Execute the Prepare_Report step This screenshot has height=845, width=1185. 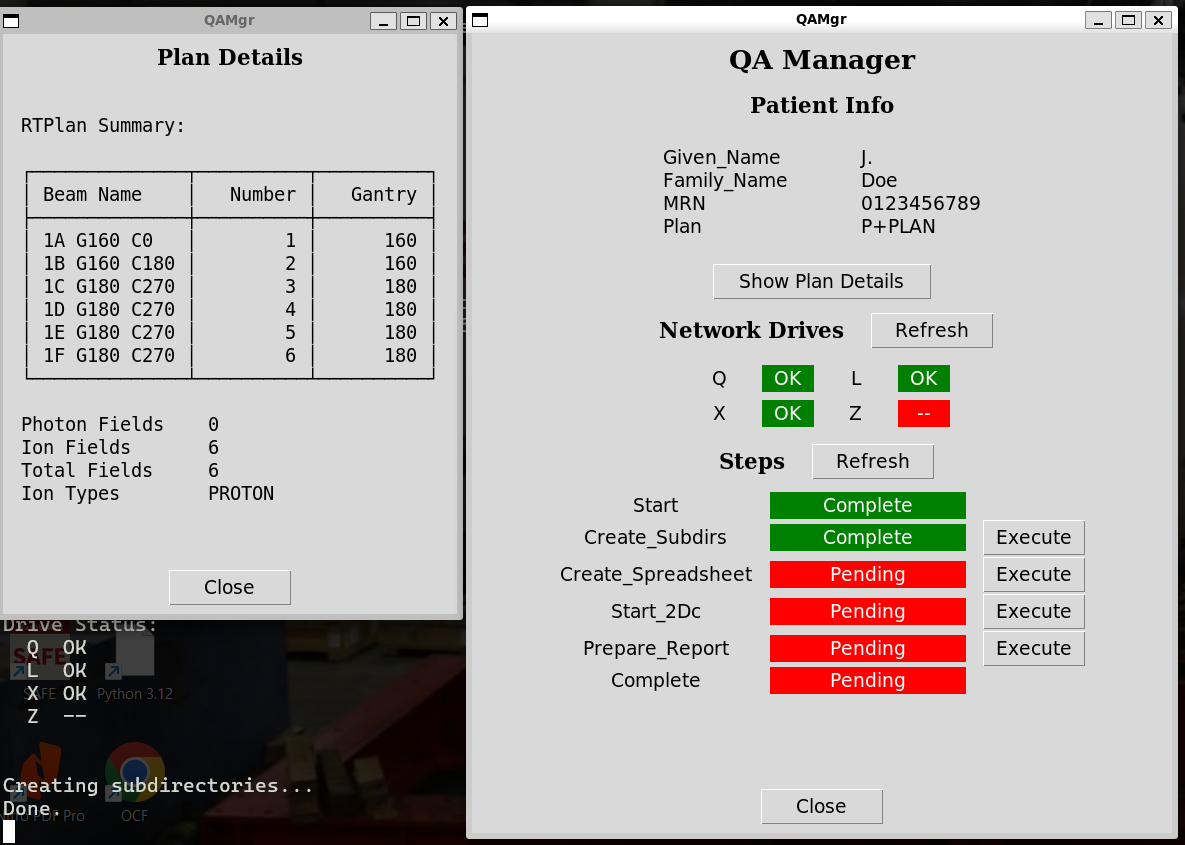tap(1033, 648)
